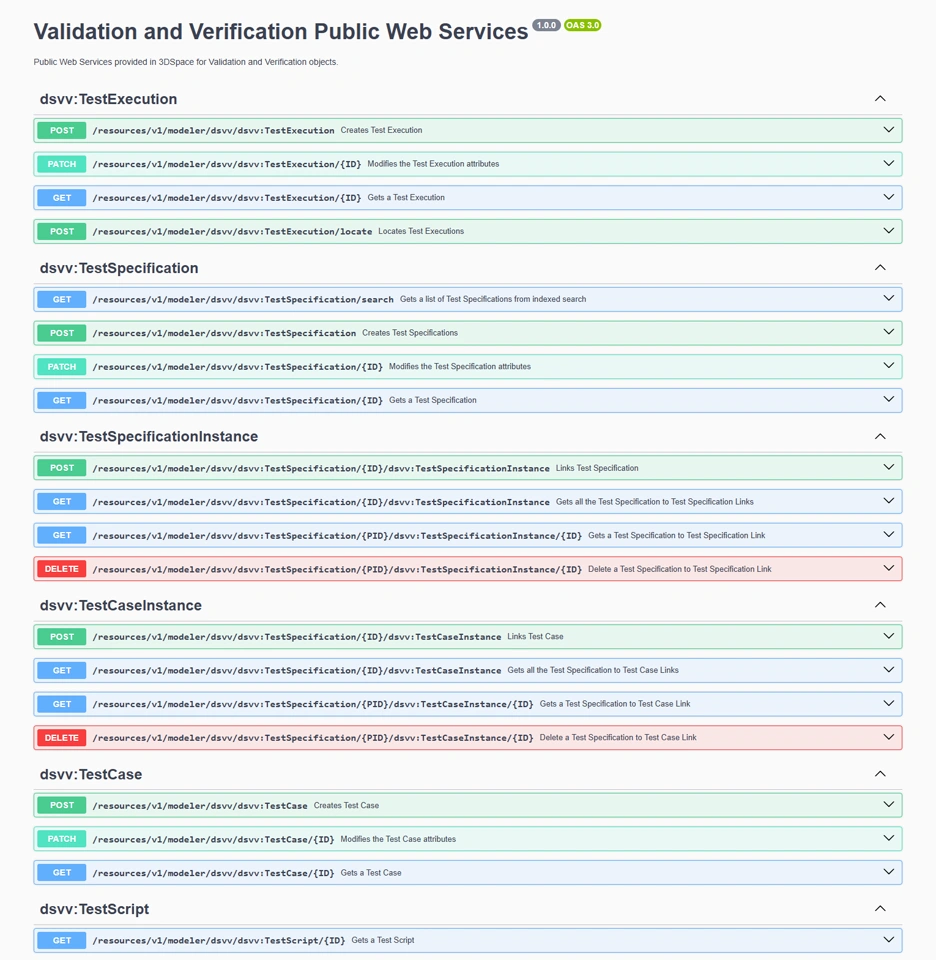
Task: Expand arrow on Creates Test Specifications row
Action: click(x=888, y=332)
